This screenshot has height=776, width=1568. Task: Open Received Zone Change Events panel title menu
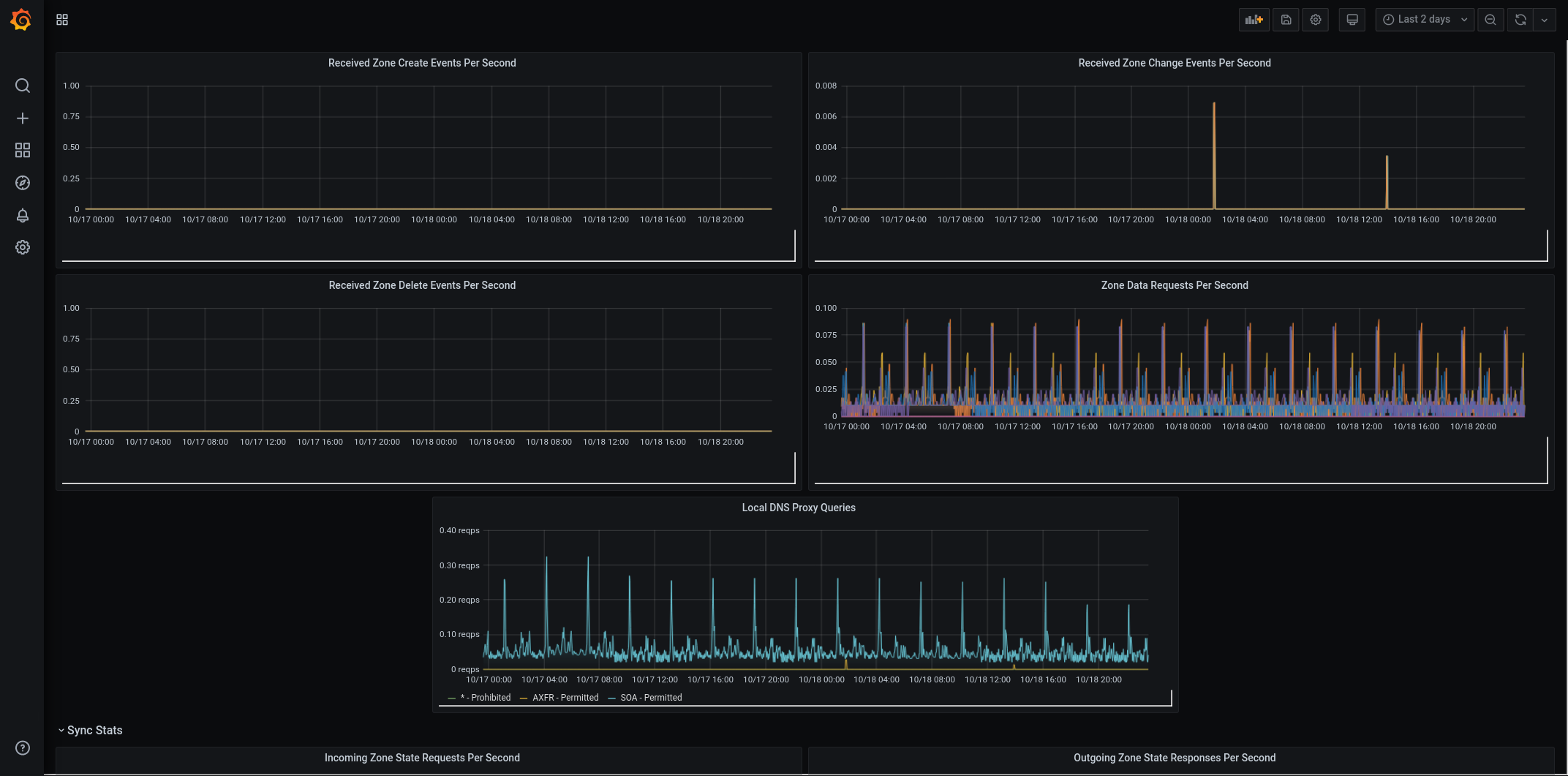[1175, 63]
